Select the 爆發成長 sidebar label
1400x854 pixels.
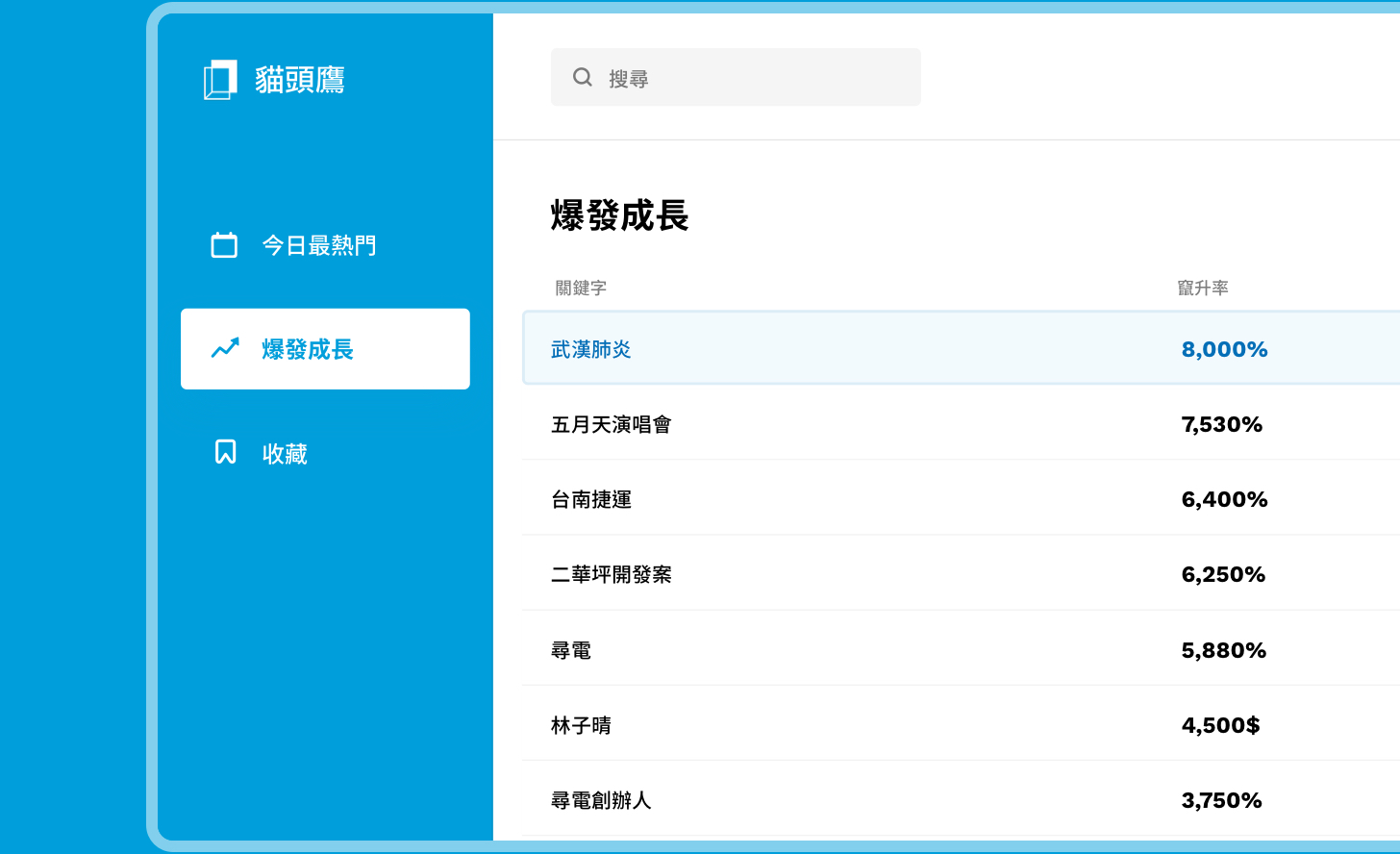308,349
